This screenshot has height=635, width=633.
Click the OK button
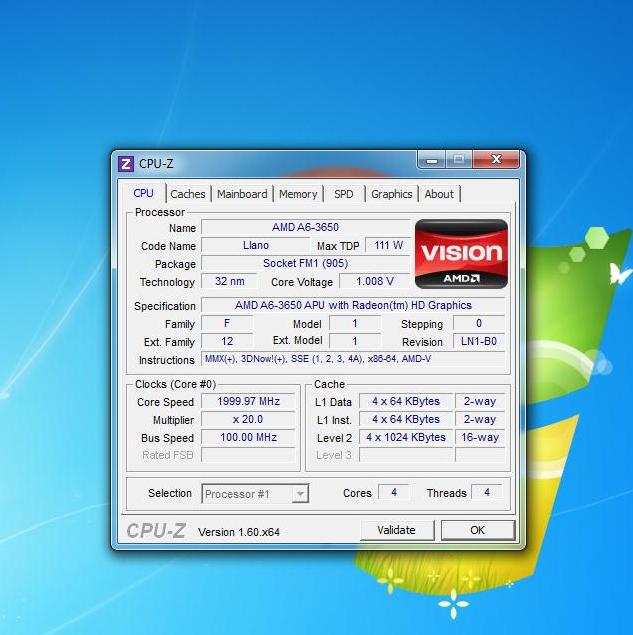click(477, 530)
